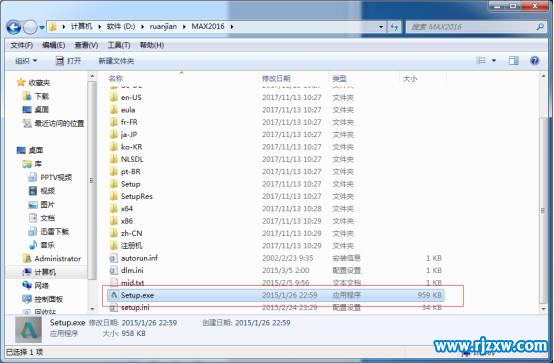Select Administrator in the navigation pane
The height and width of the screenshot is (363, 554).
click(x=52, y=258)
